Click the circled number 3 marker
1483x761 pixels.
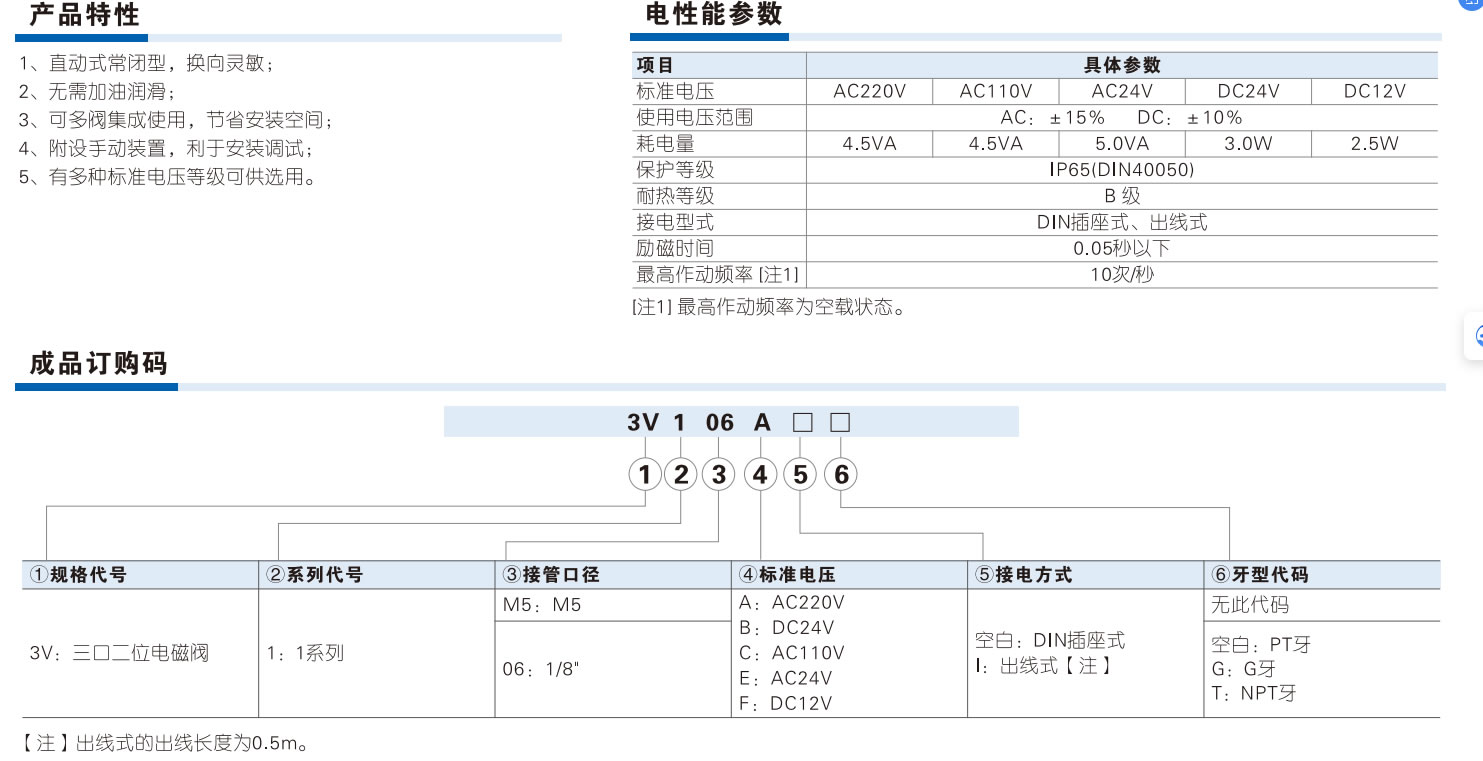(719, 474)
